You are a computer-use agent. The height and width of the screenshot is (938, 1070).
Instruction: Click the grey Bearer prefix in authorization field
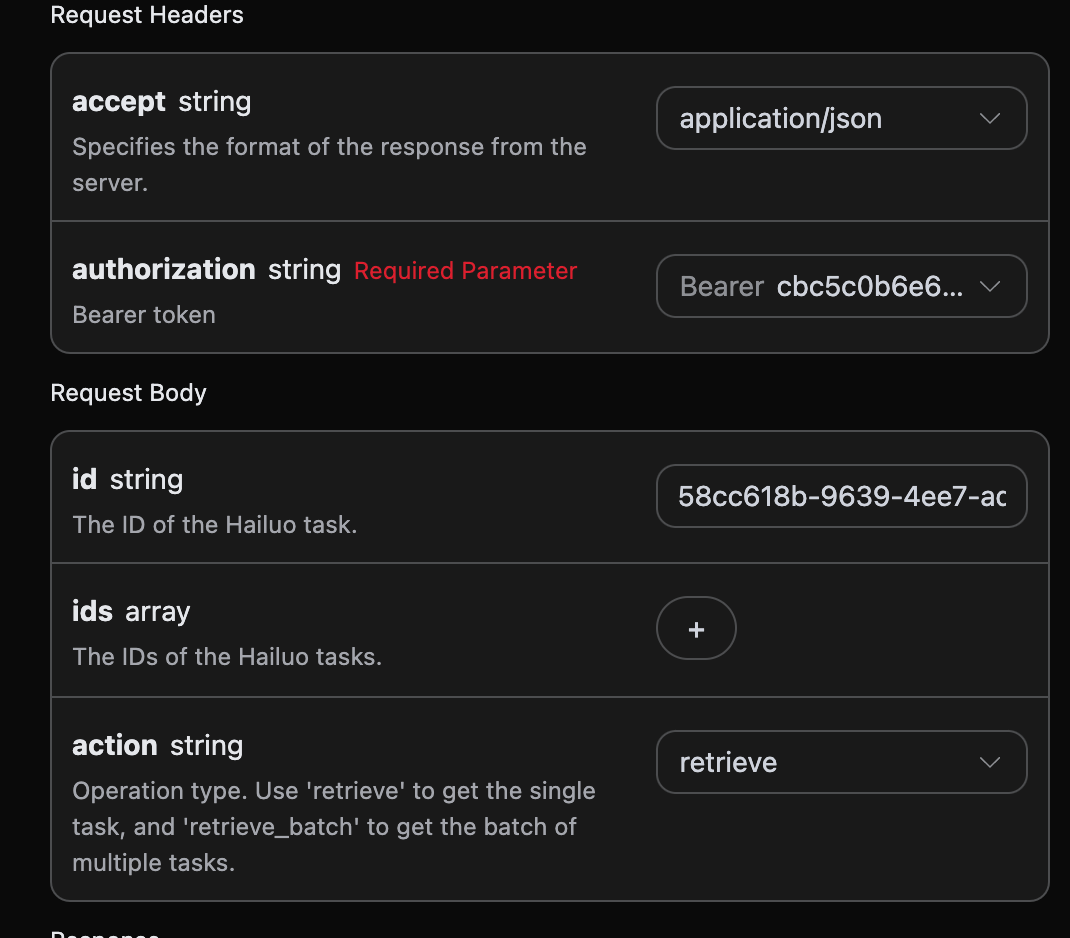(722, 287)
